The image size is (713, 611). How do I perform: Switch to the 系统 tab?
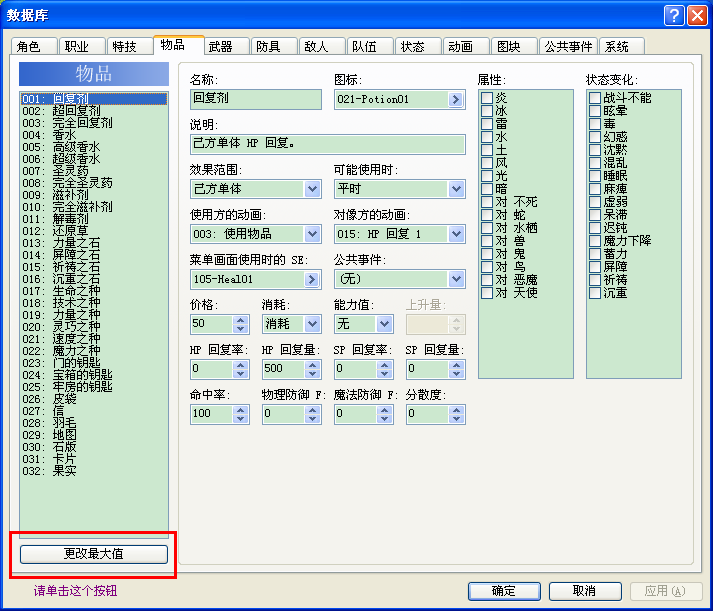point(622,46)
